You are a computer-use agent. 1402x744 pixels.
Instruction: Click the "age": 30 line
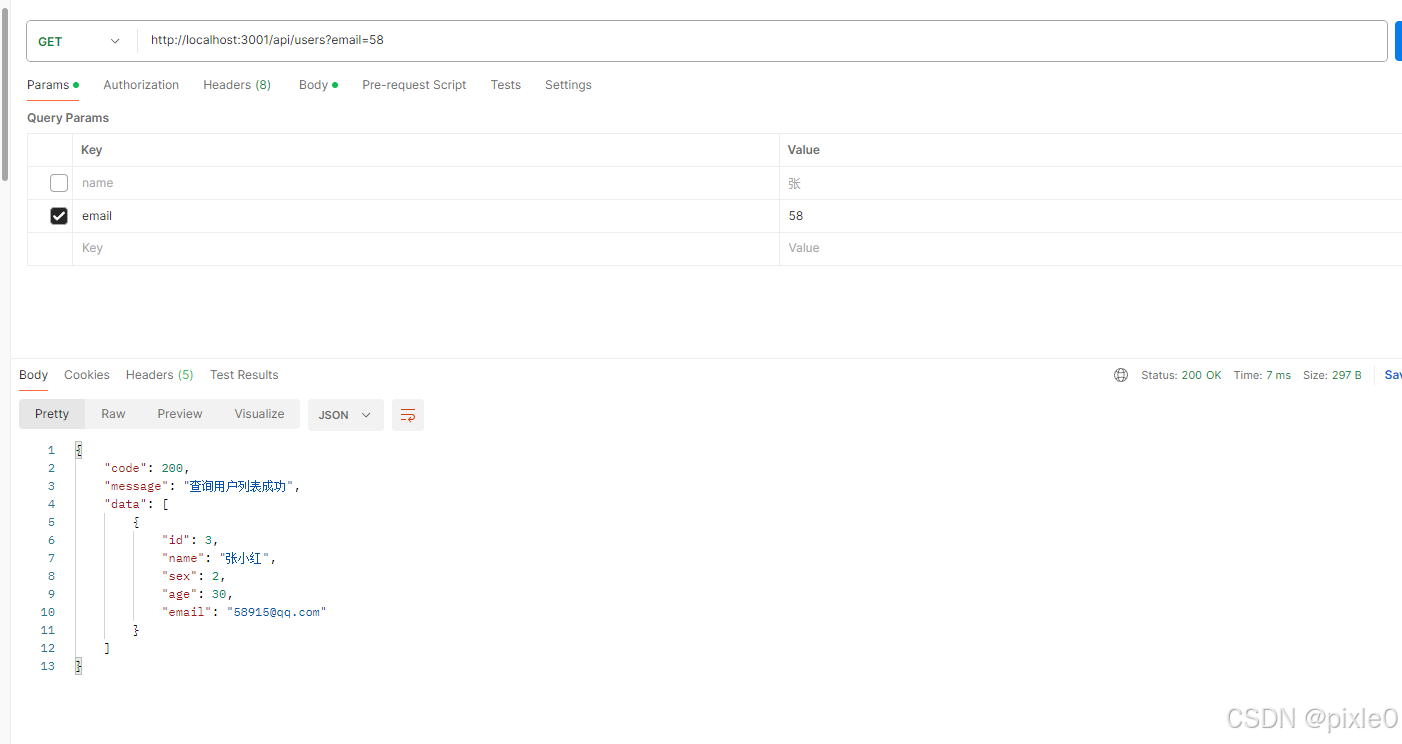[x=197, y=594]
